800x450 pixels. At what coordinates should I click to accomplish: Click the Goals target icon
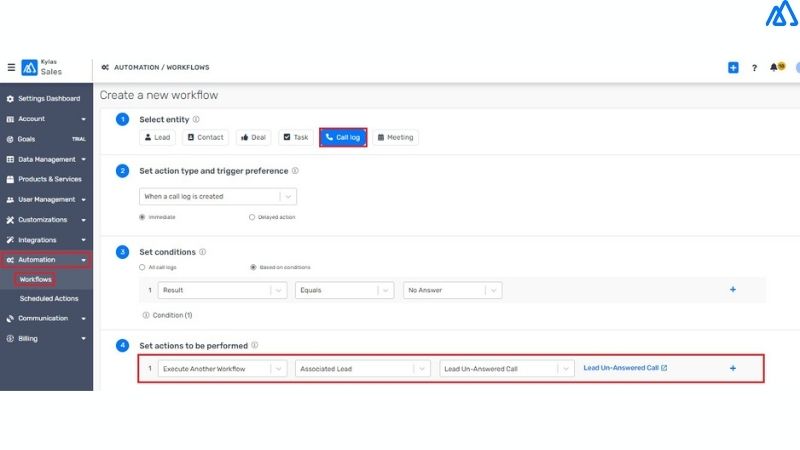coord(10,139)
